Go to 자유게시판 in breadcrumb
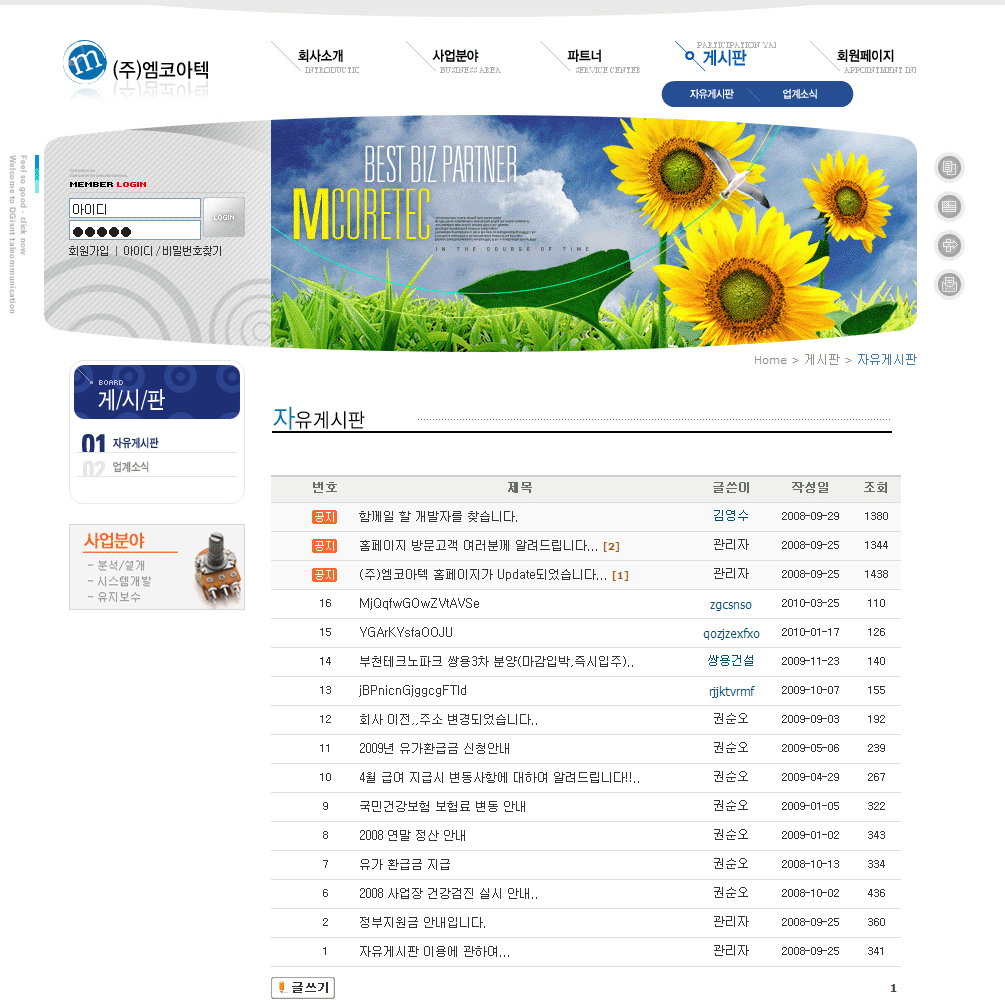Screen dimensions: 1005x1000 click(887, 360)
